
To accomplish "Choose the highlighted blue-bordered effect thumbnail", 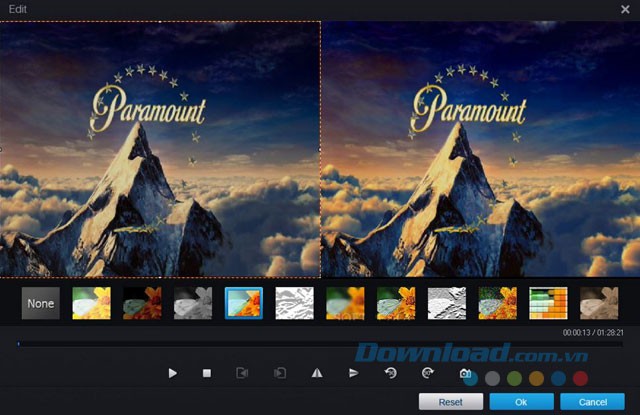I will click(x=244, y=303).
